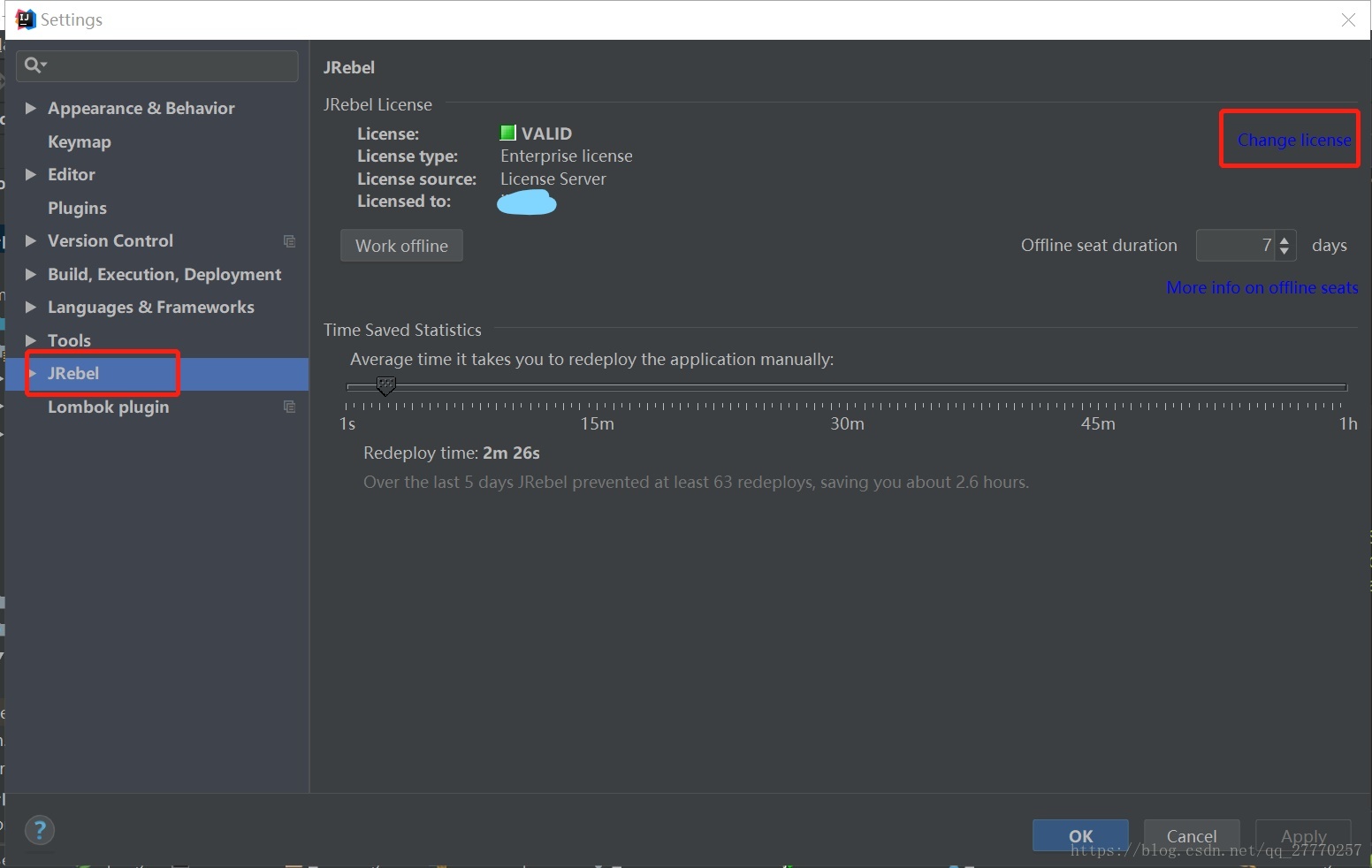1372x868 pixels.
Task: Expand Languages & Frameworks node
Action: [x=30, y=307]
